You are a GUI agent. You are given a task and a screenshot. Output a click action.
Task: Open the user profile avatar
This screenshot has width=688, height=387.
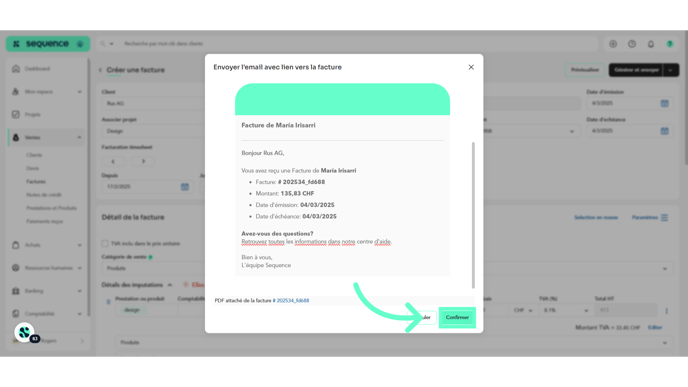(670, 44)
